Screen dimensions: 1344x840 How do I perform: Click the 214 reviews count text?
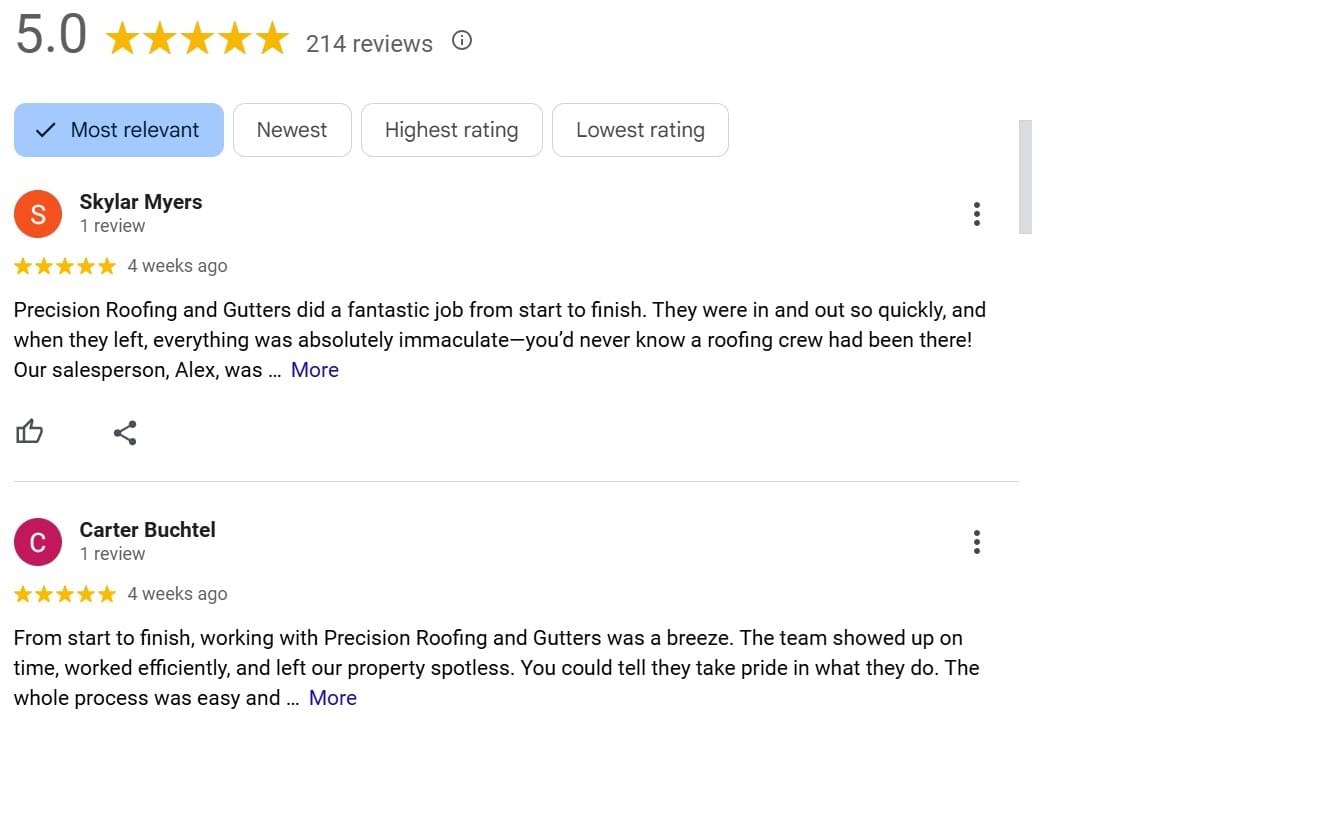(369, 44)
